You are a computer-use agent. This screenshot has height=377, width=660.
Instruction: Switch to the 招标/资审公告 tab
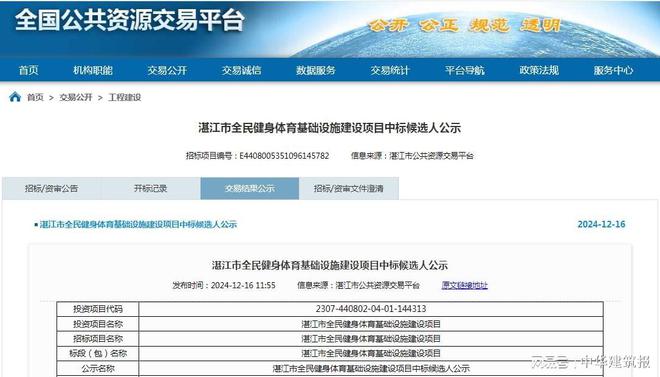pyautogui.click(x=51, y=188)
